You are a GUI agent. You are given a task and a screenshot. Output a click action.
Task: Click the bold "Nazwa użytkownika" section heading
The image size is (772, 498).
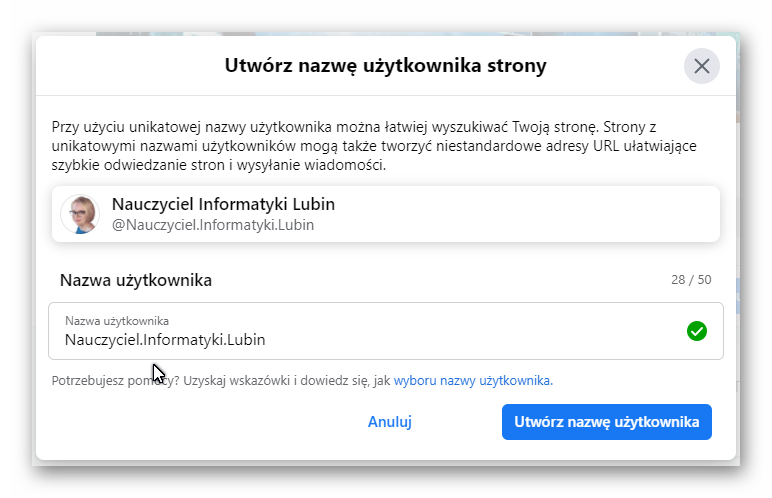pyautogui.click(x=136, y=280)
